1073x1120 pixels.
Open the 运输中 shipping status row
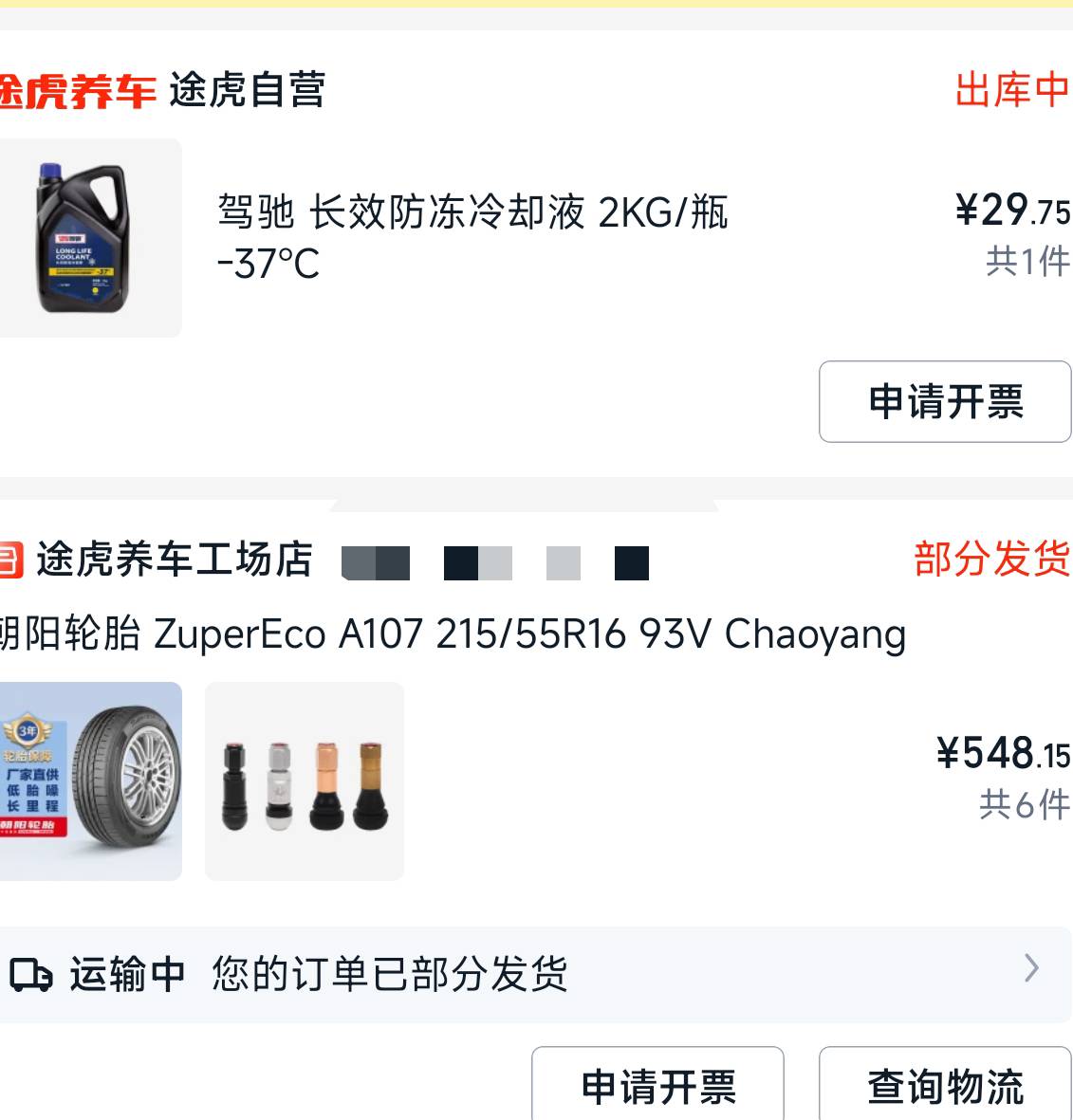pyautogui.click(x=536, y=974)
